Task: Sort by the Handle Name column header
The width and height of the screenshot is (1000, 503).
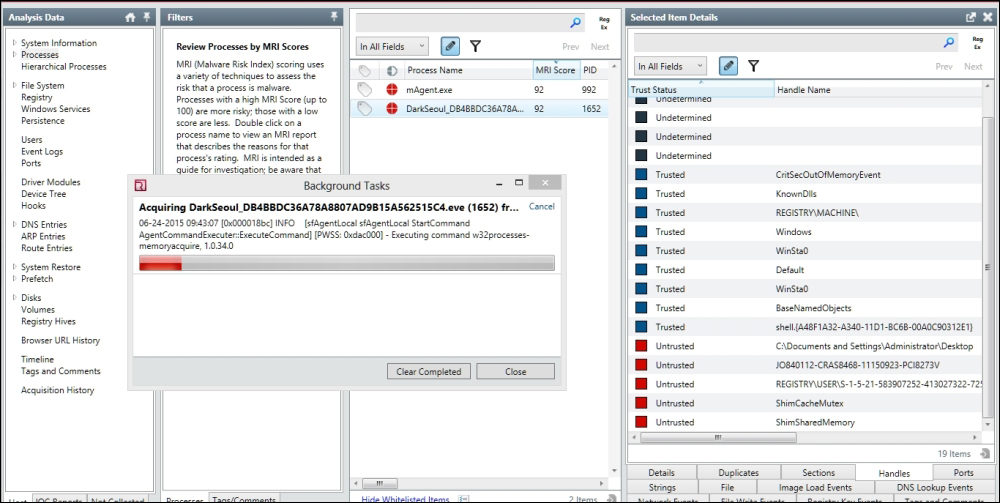Action: coord(804,90)
